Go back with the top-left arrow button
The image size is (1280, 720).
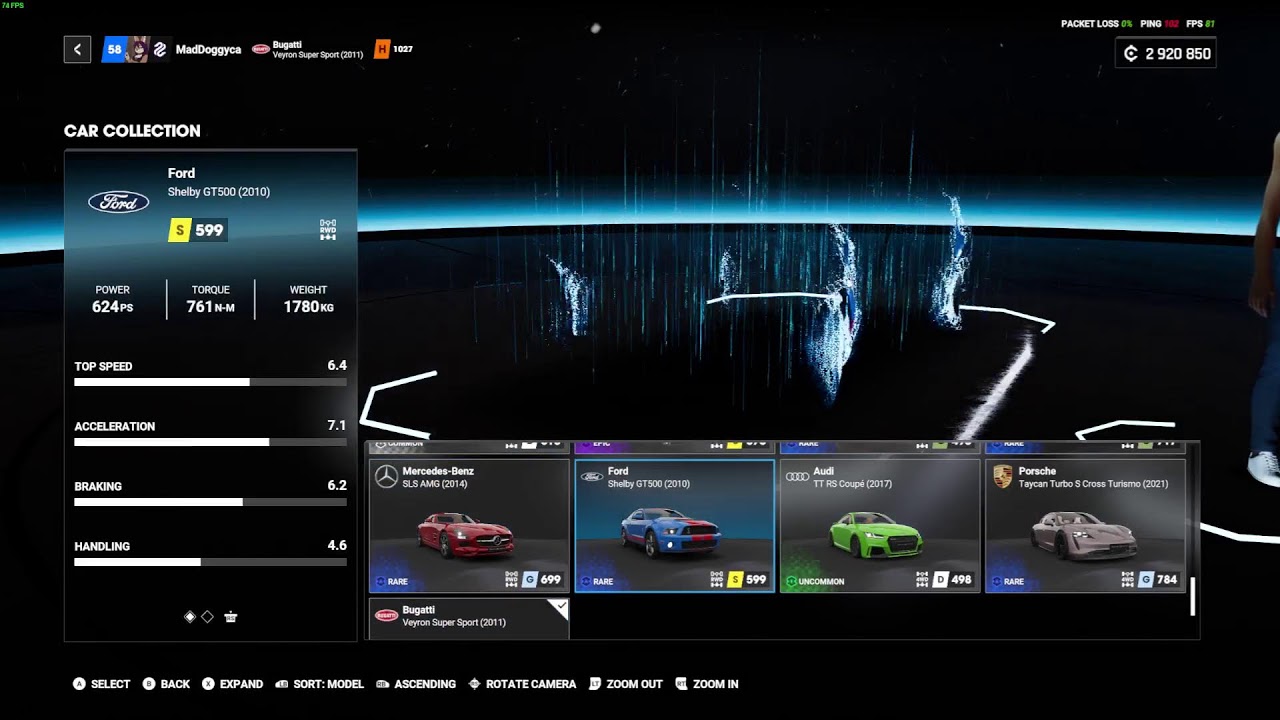[77, 49]
